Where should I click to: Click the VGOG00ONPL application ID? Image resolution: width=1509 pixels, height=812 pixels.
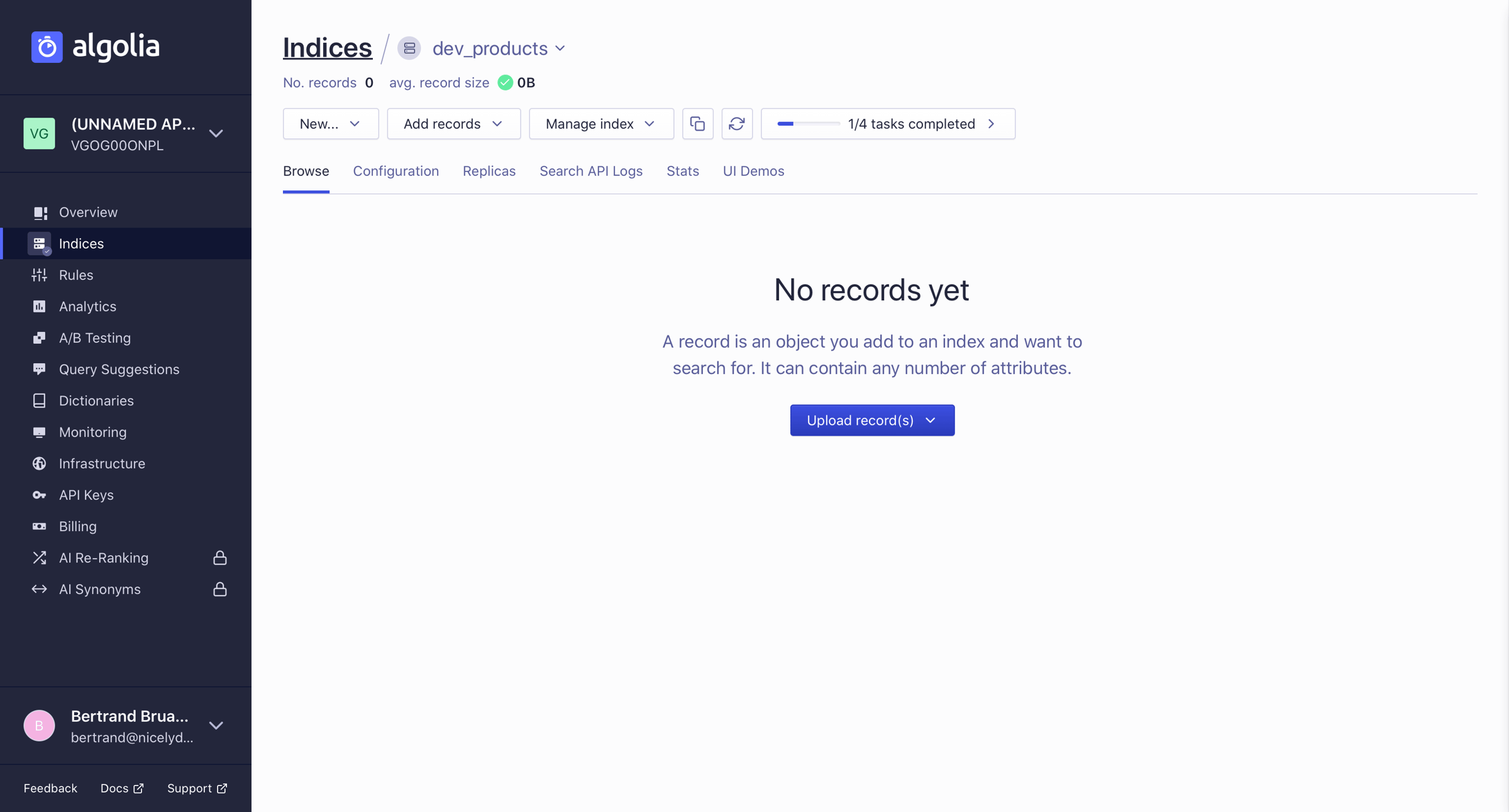click(118, 145)
